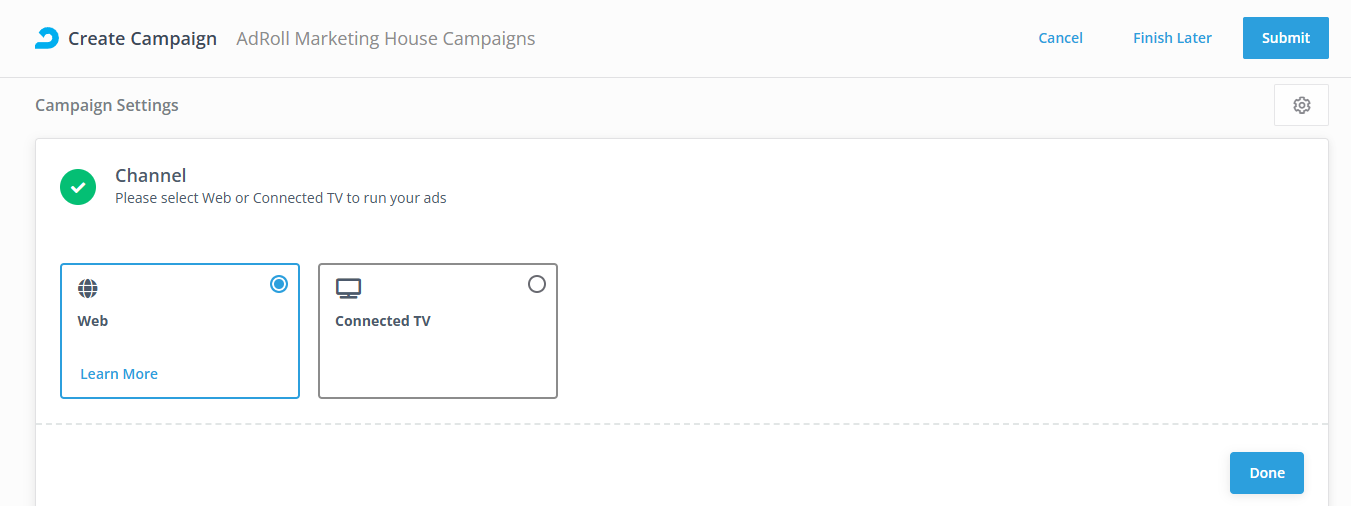Click the channel description text
1351x506 pixels.
pos(281,198)
